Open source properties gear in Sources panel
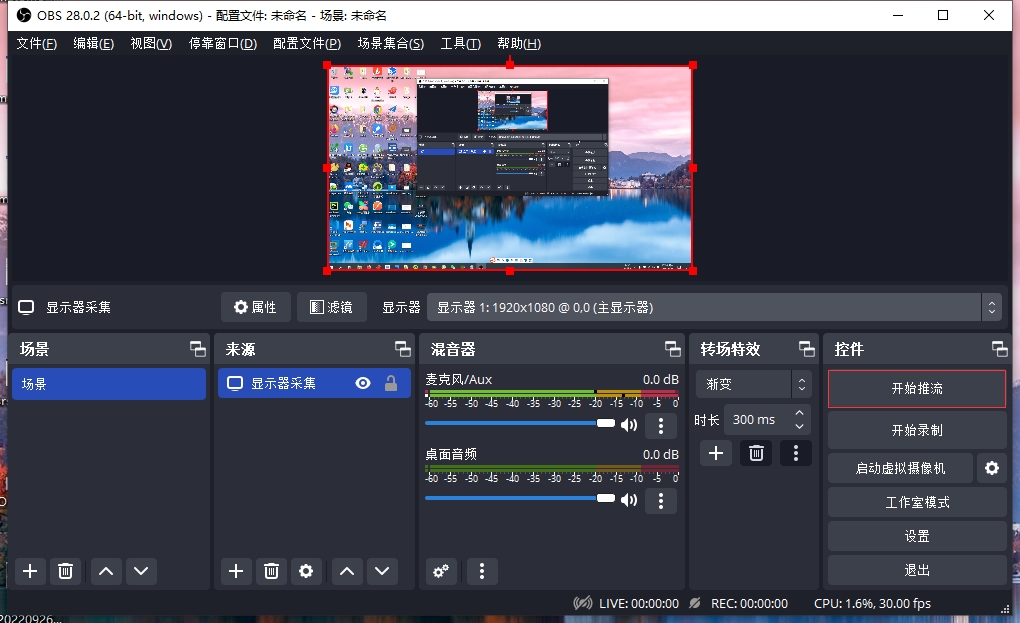 pyautogui.click(x=306, y=571)
